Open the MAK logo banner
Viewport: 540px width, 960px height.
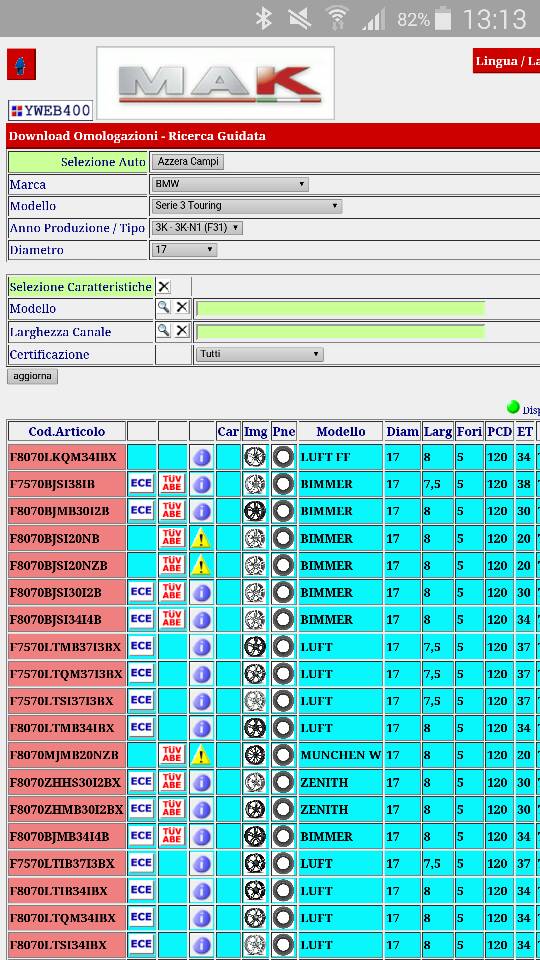pyautogui.click(x=216, y=83)
